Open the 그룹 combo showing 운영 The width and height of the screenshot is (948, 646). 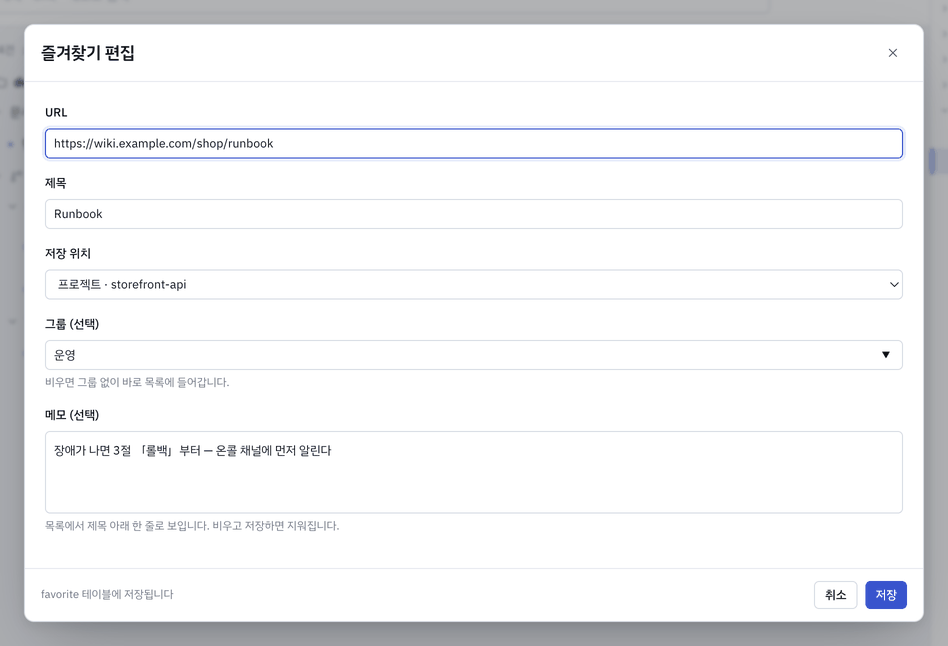pyautogui.click(x=473, y=355)
